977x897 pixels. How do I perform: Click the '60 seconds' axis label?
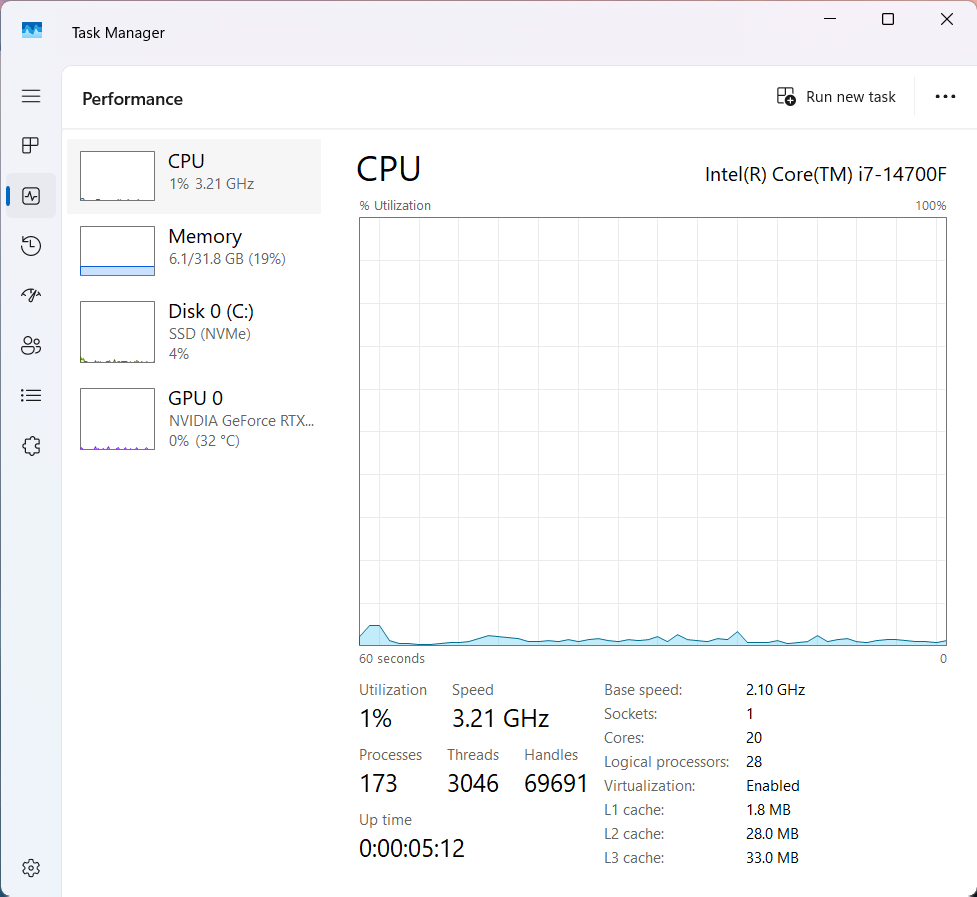392,658
